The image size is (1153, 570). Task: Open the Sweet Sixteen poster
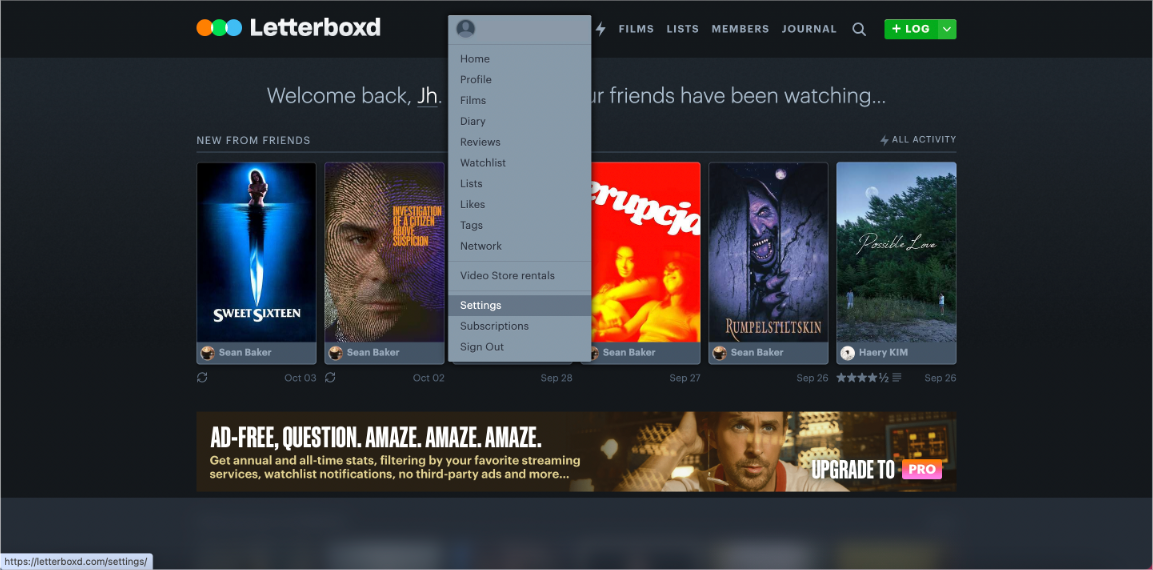point(256,252)
